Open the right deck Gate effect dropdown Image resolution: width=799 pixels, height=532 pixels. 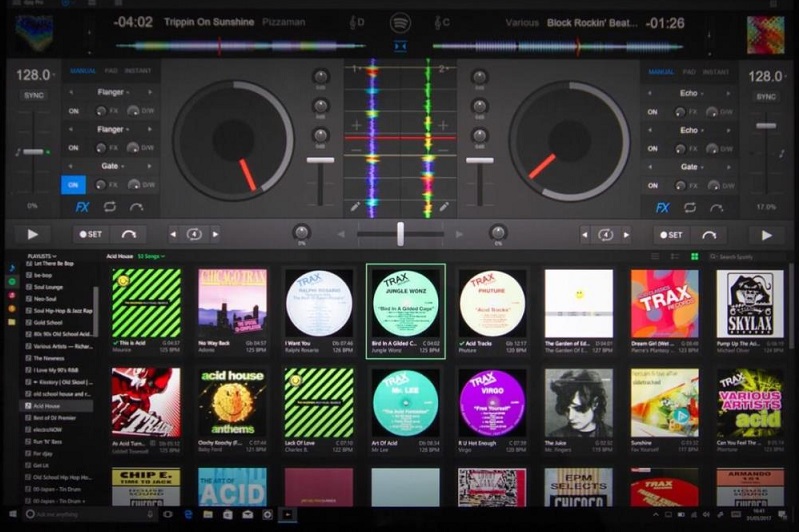point(691,167)
